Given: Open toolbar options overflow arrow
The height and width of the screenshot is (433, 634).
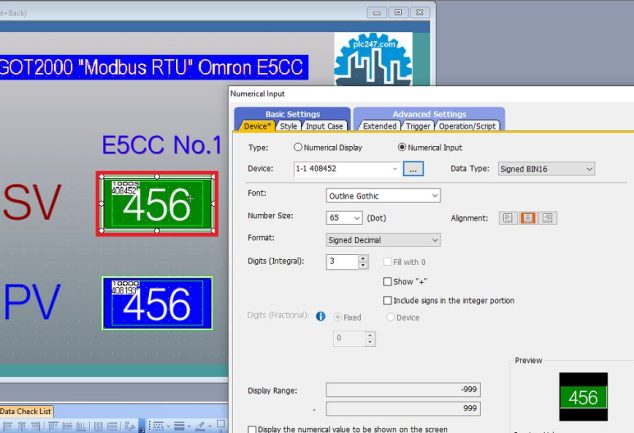Looking at the screenshot, I should point(142,426).
